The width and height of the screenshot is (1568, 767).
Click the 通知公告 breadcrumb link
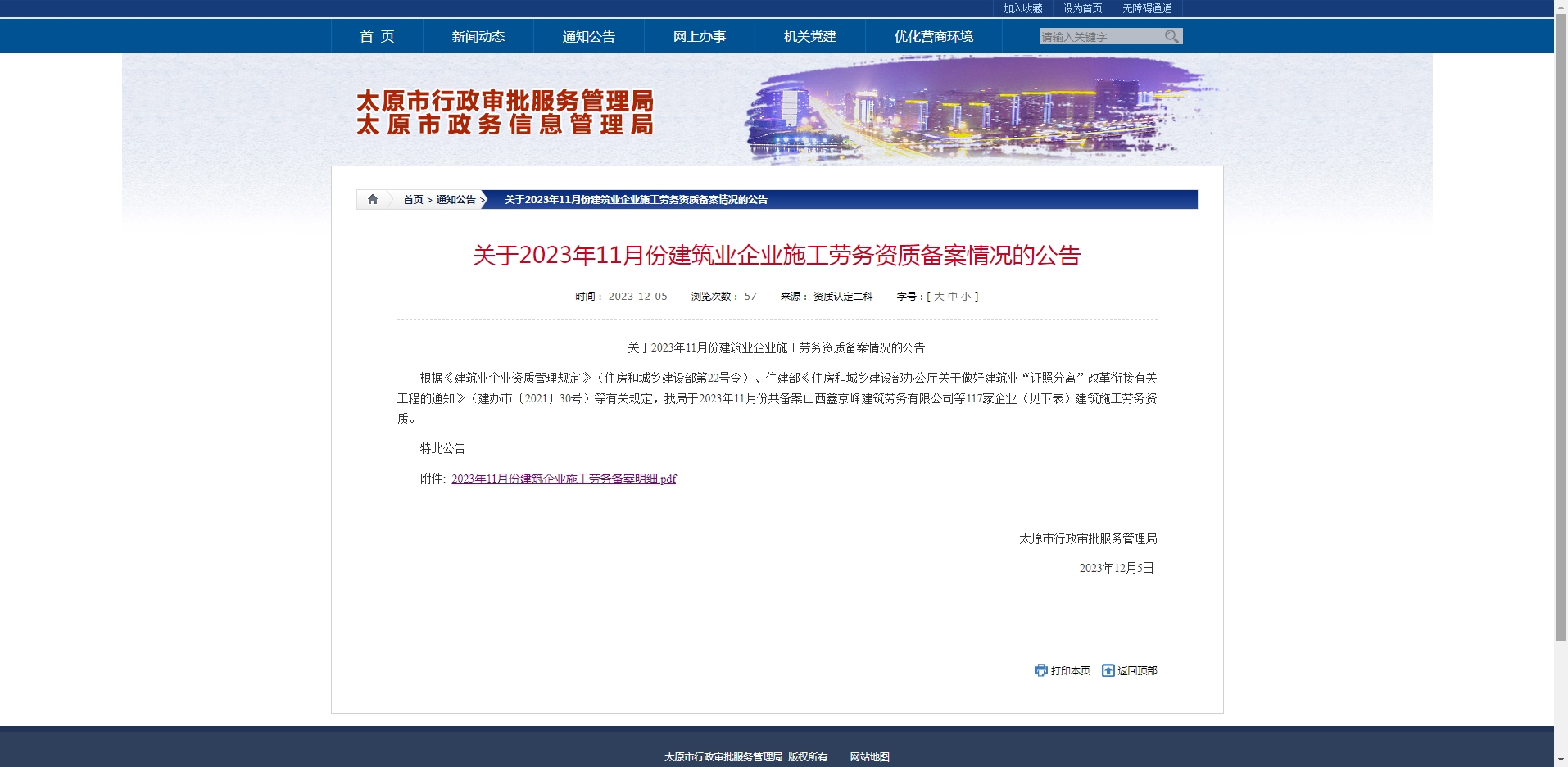pos(455,199)
